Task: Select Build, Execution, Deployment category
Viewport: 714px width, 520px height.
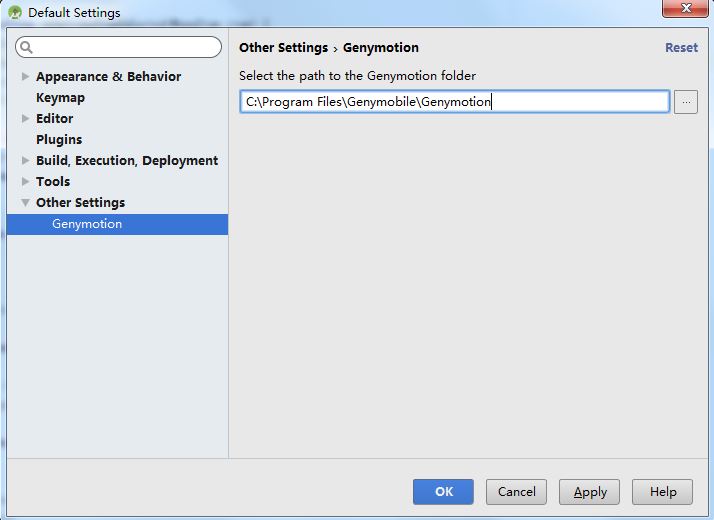Action: pyautogui.click(x=127, y=160)
